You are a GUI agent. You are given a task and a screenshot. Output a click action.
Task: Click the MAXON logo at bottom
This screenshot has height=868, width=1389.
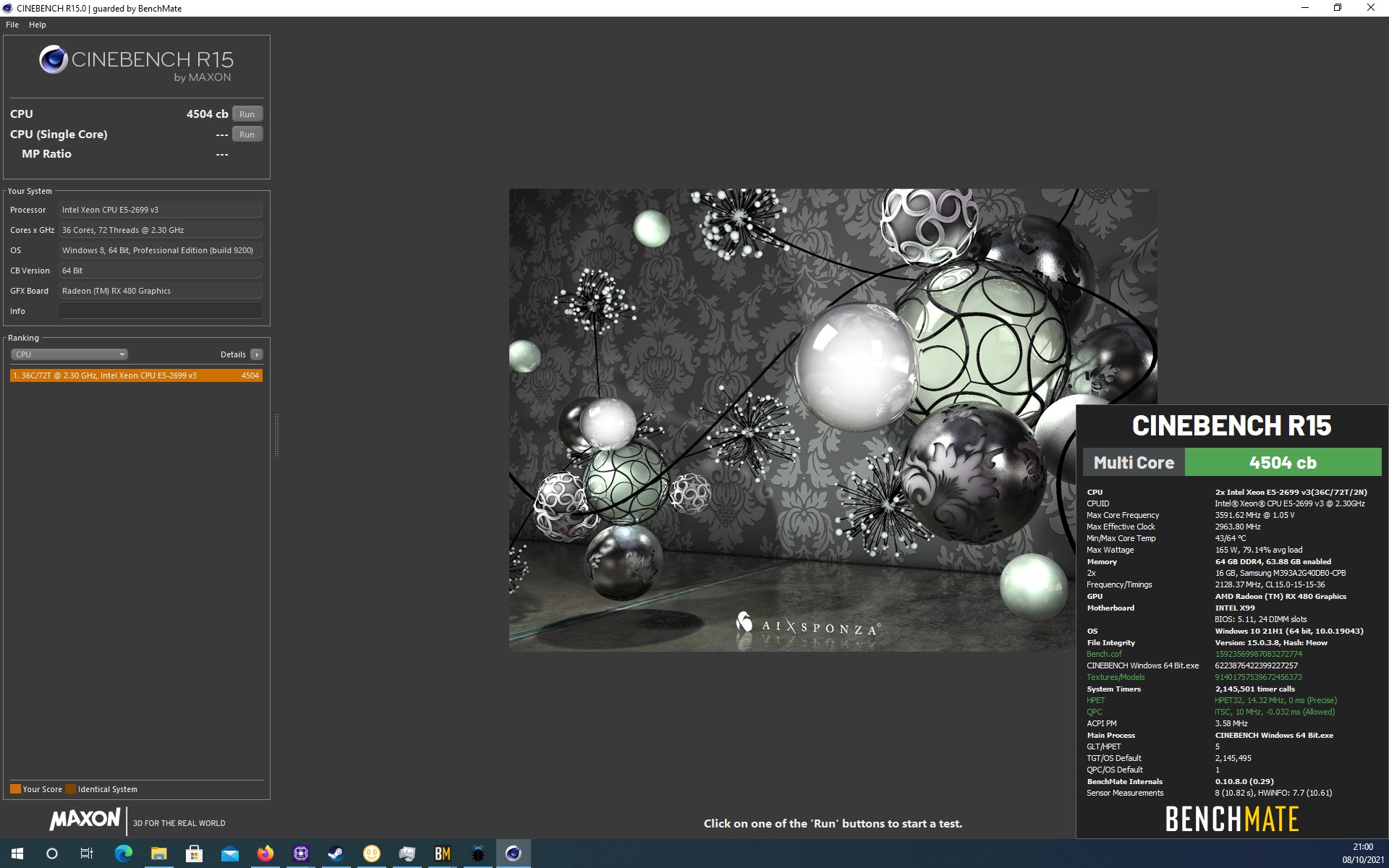click(x=85, y=819)
